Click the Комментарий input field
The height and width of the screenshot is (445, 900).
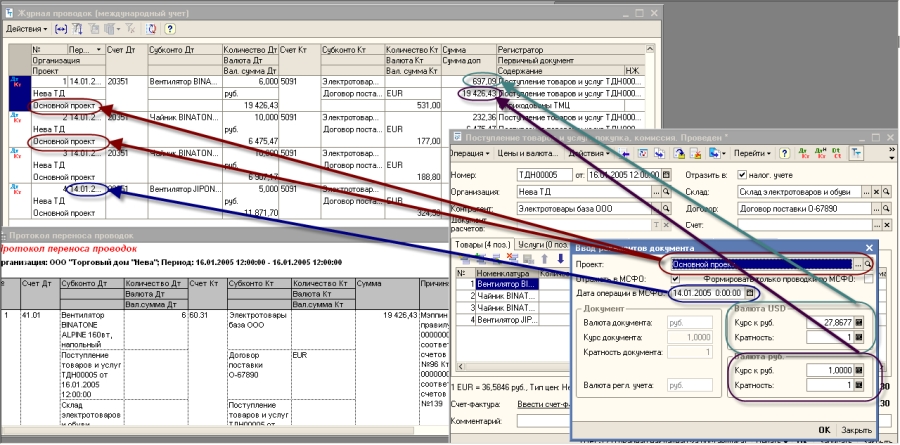(544, 421)
